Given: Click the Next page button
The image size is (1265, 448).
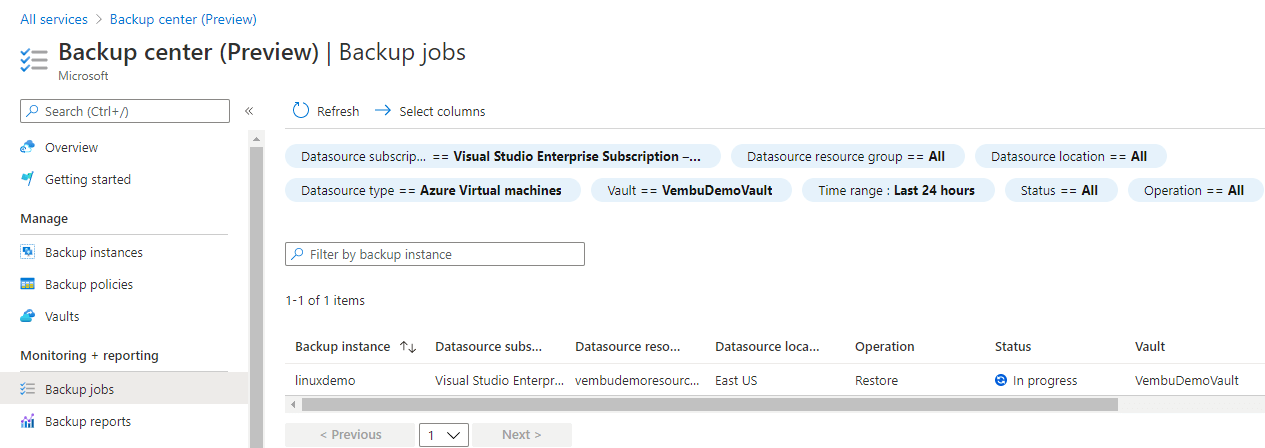Looking at the screenshot, I should tap(522, 435).
